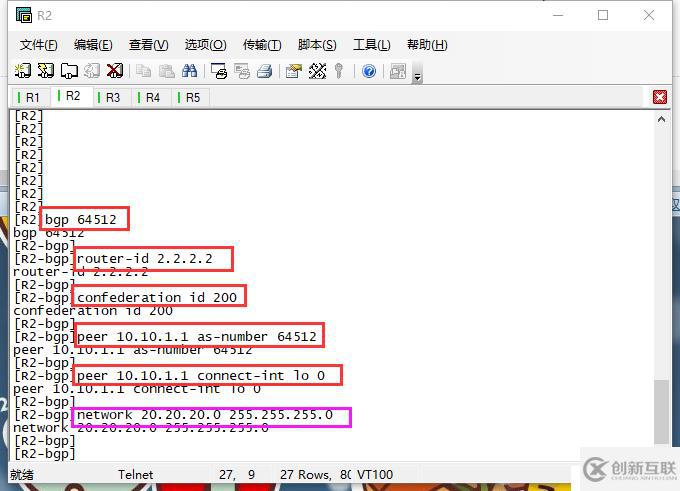Click 'confederation id 200' command text
This screenshot has width=680, height=491.
[x=157, y=298]
